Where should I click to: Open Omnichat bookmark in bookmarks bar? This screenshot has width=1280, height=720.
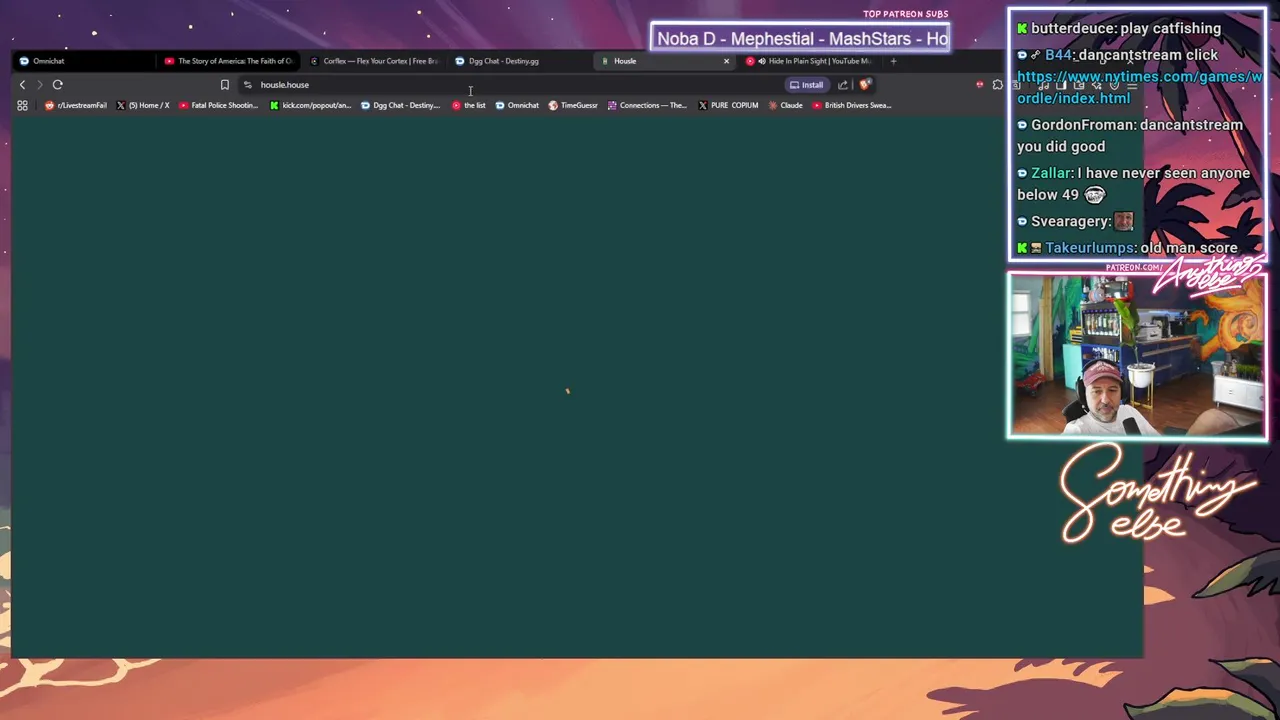point(517,105)
